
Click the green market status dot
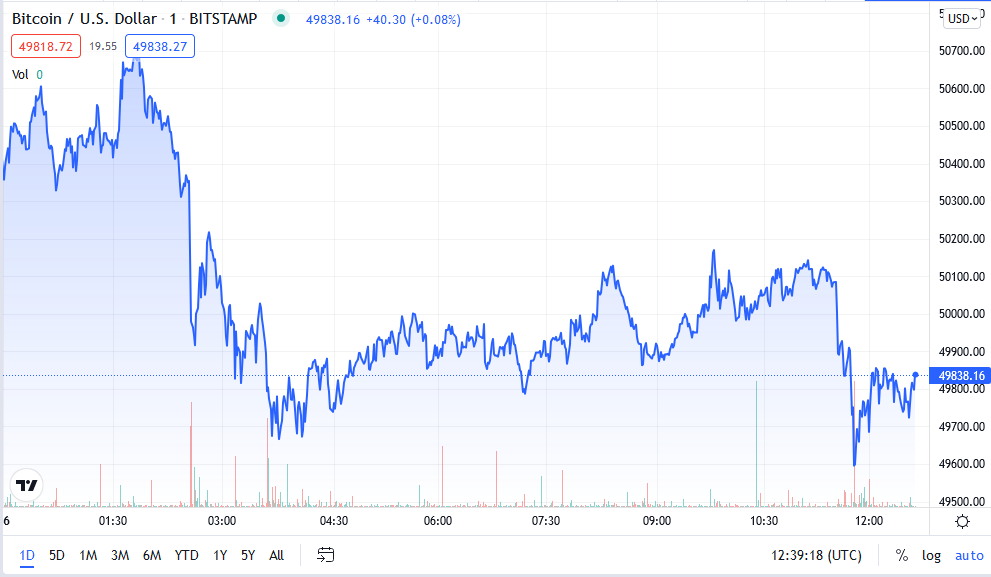[282, 19]
